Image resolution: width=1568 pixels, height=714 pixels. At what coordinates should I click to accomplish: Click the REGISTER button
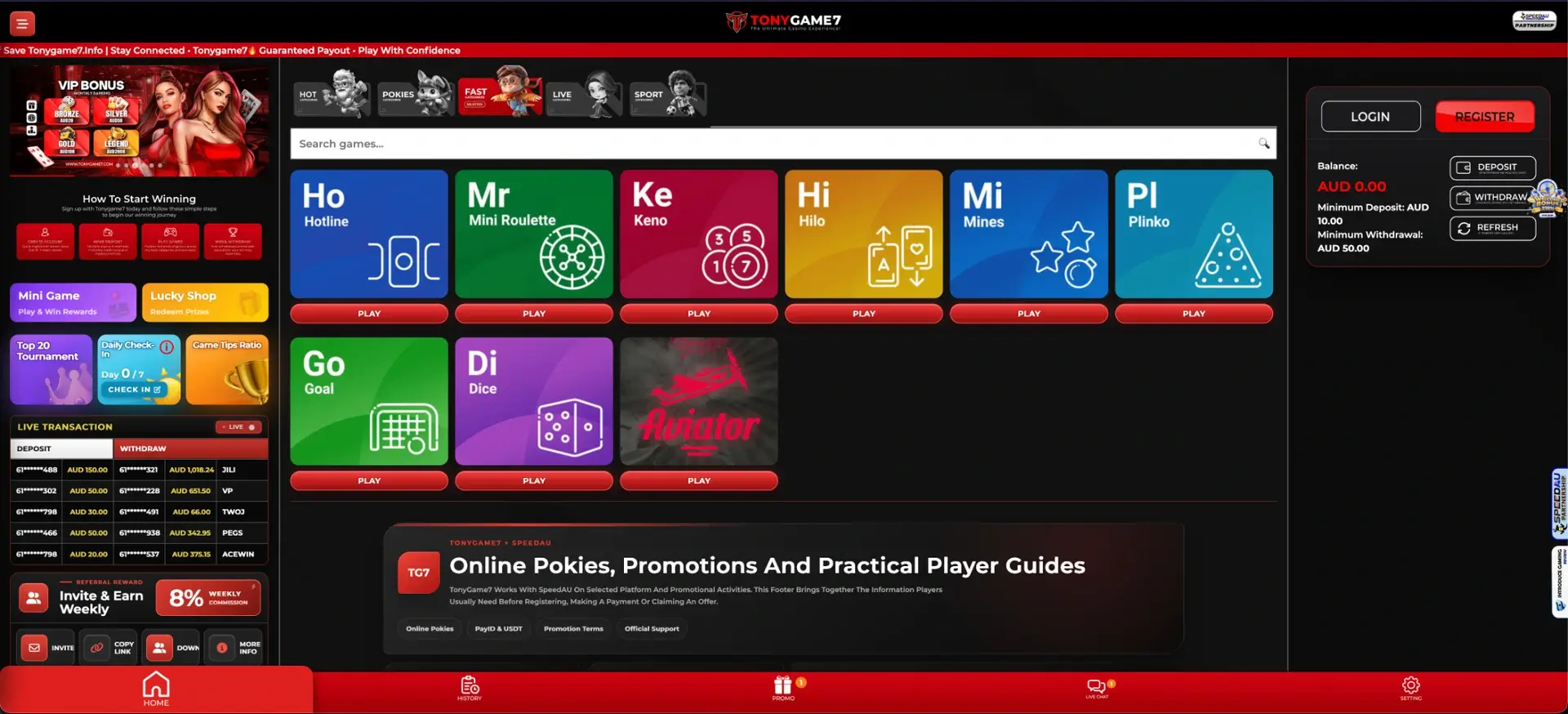pyautogui.click(x=1485, y=117)
